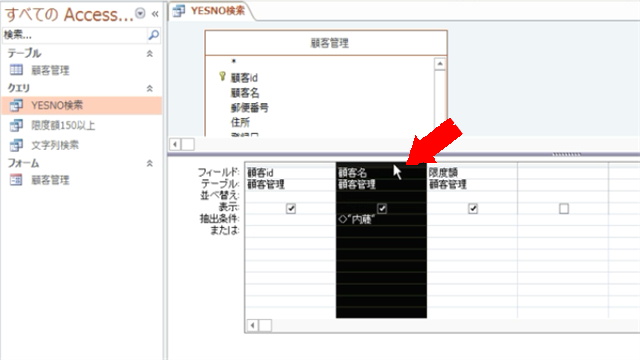Select the YESNO検索 query icon
Viewport: 640px width, 360px height.
click(16, 105)
